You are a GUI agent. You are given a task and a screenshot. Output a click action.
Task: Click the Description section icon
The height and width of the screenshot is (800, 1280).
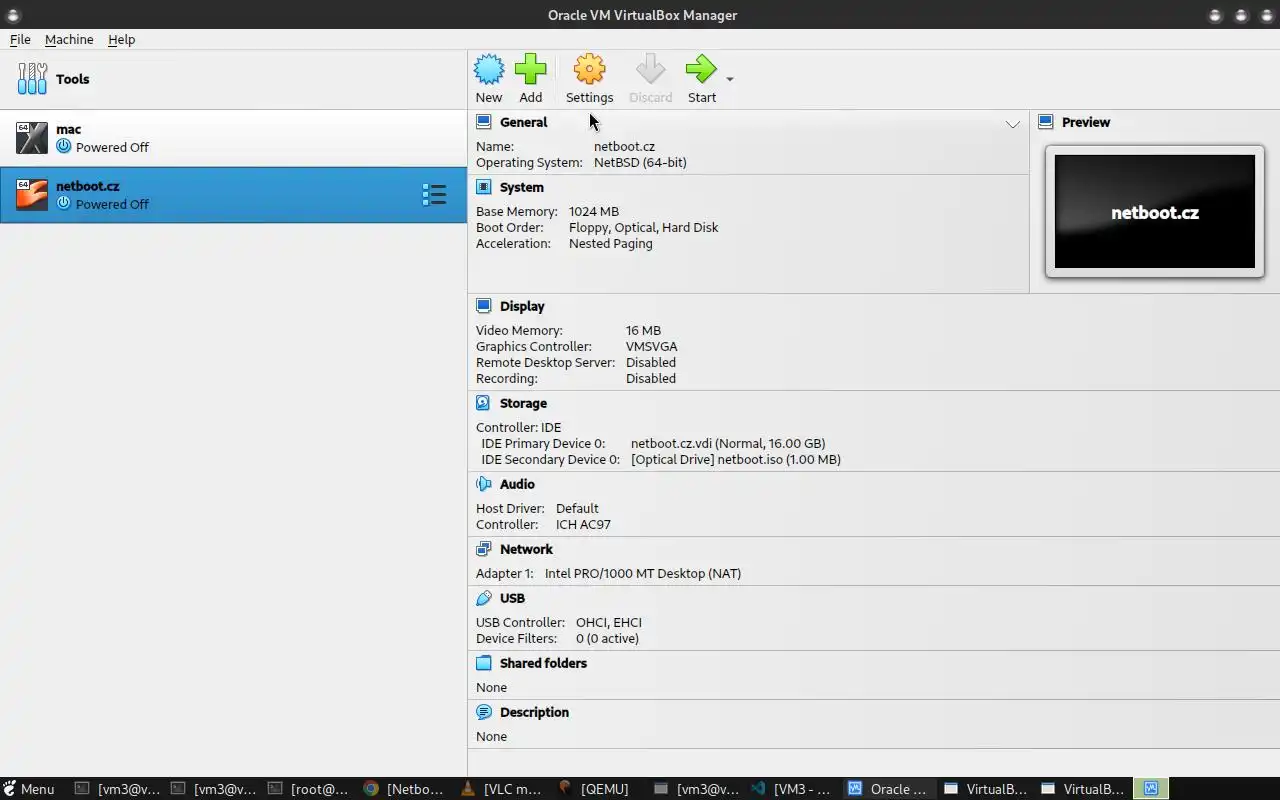(x=484, y=712)
